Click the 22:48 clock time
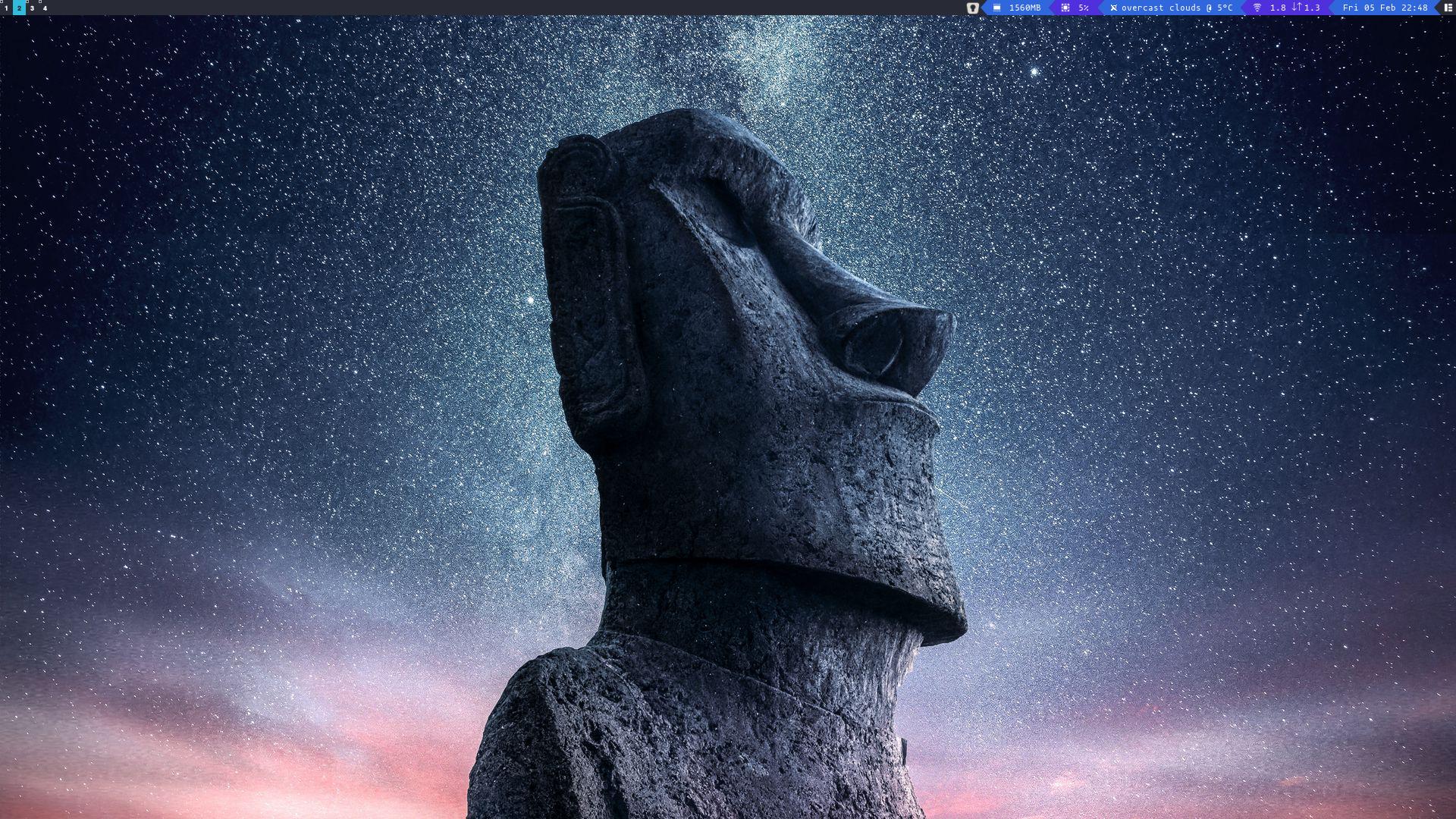 click(1415, 8)
